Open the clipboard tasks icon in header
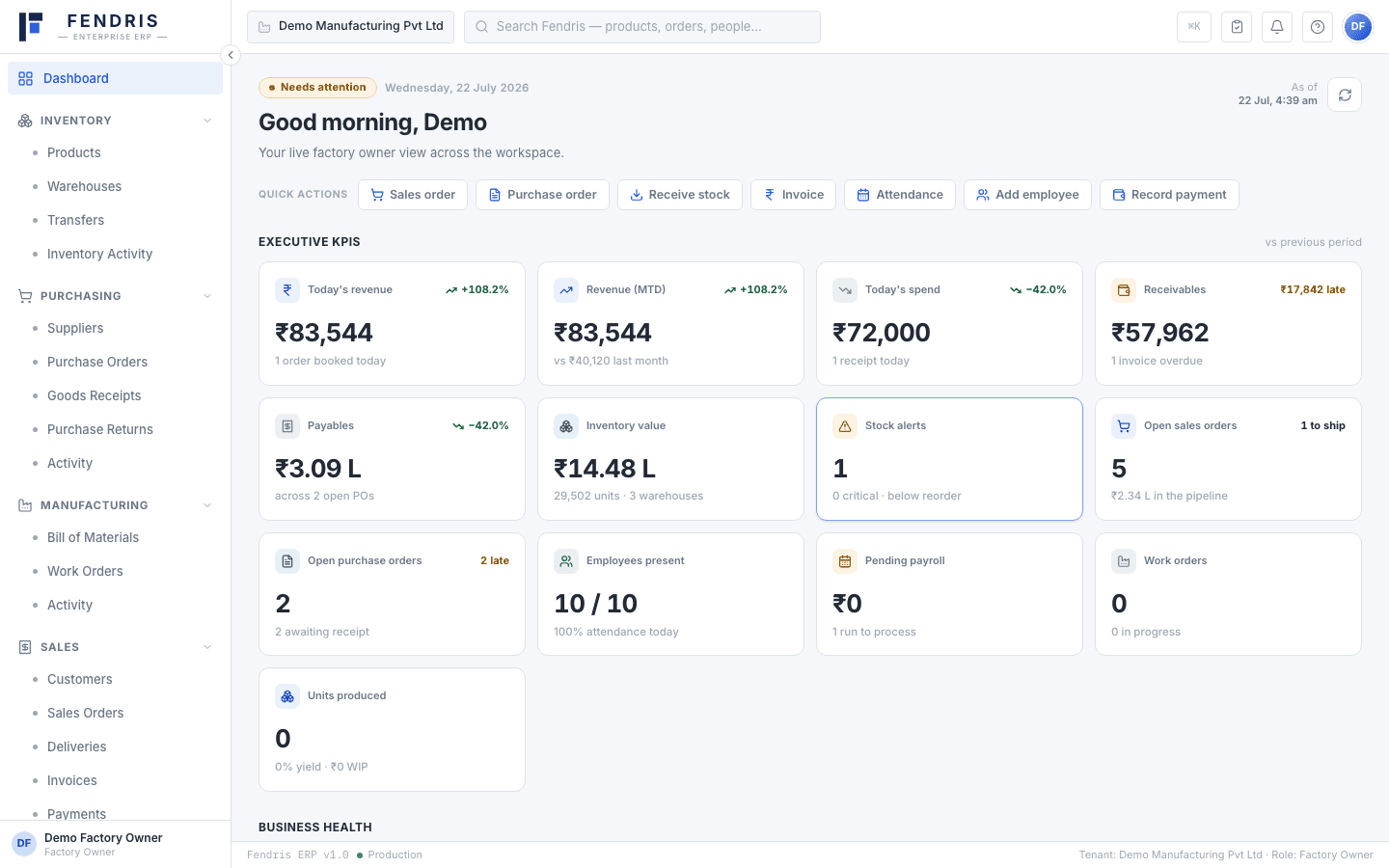This screenshot has height=868, width=1389. tap(1237, 27)
